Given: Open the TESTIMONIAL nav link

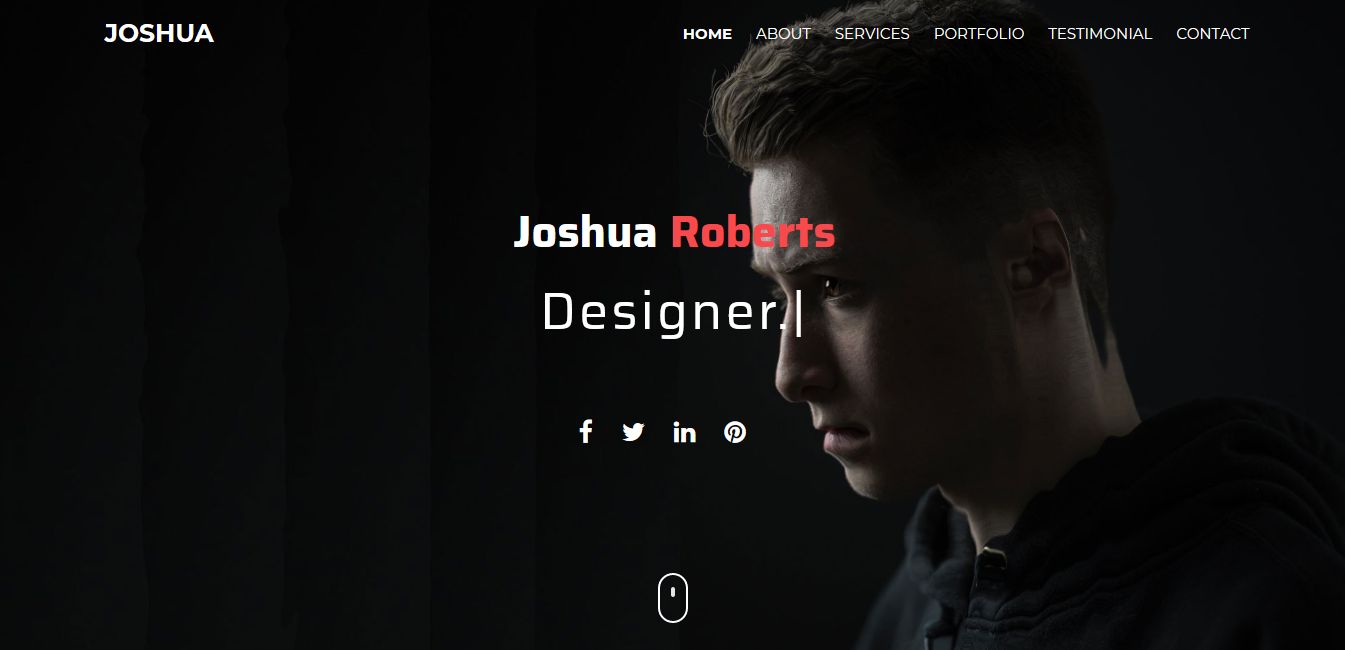Looking at the screenshot, I should pos(1100,34).
